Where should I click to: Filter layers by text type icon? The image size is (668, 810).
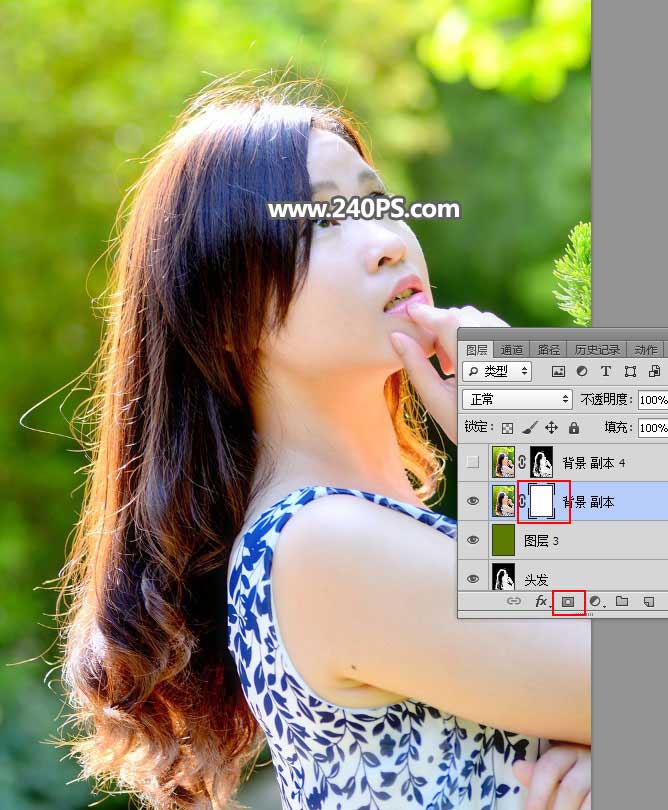(606, 371)
